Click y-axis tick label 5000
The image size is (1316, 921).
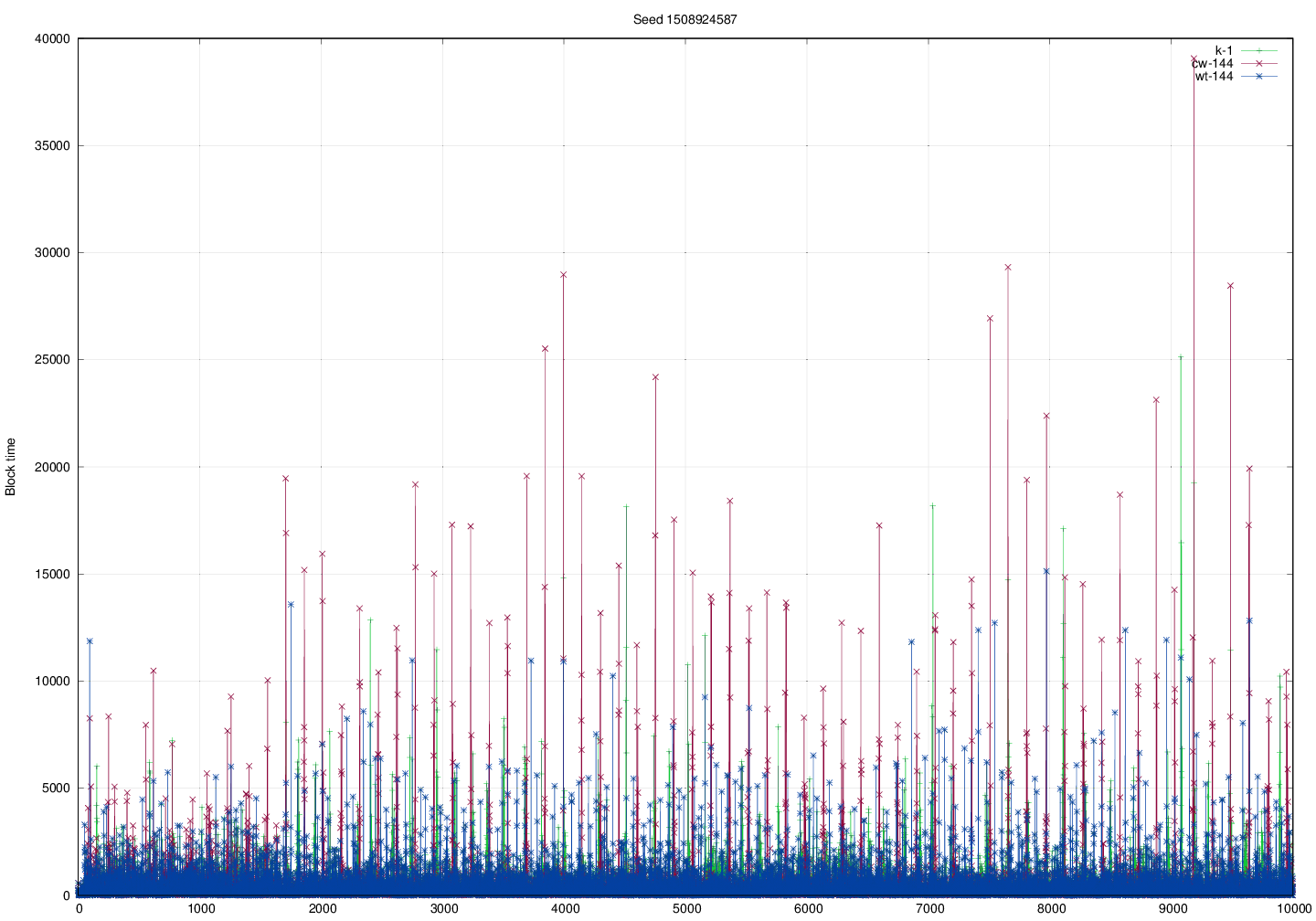tap(55, 789)
